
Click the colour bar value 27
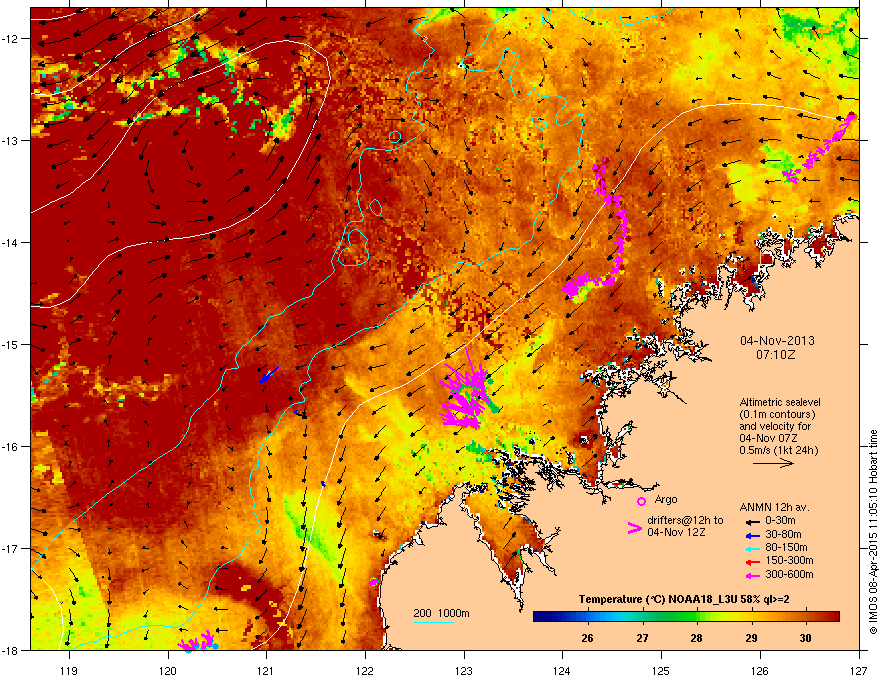click(642, 638)
